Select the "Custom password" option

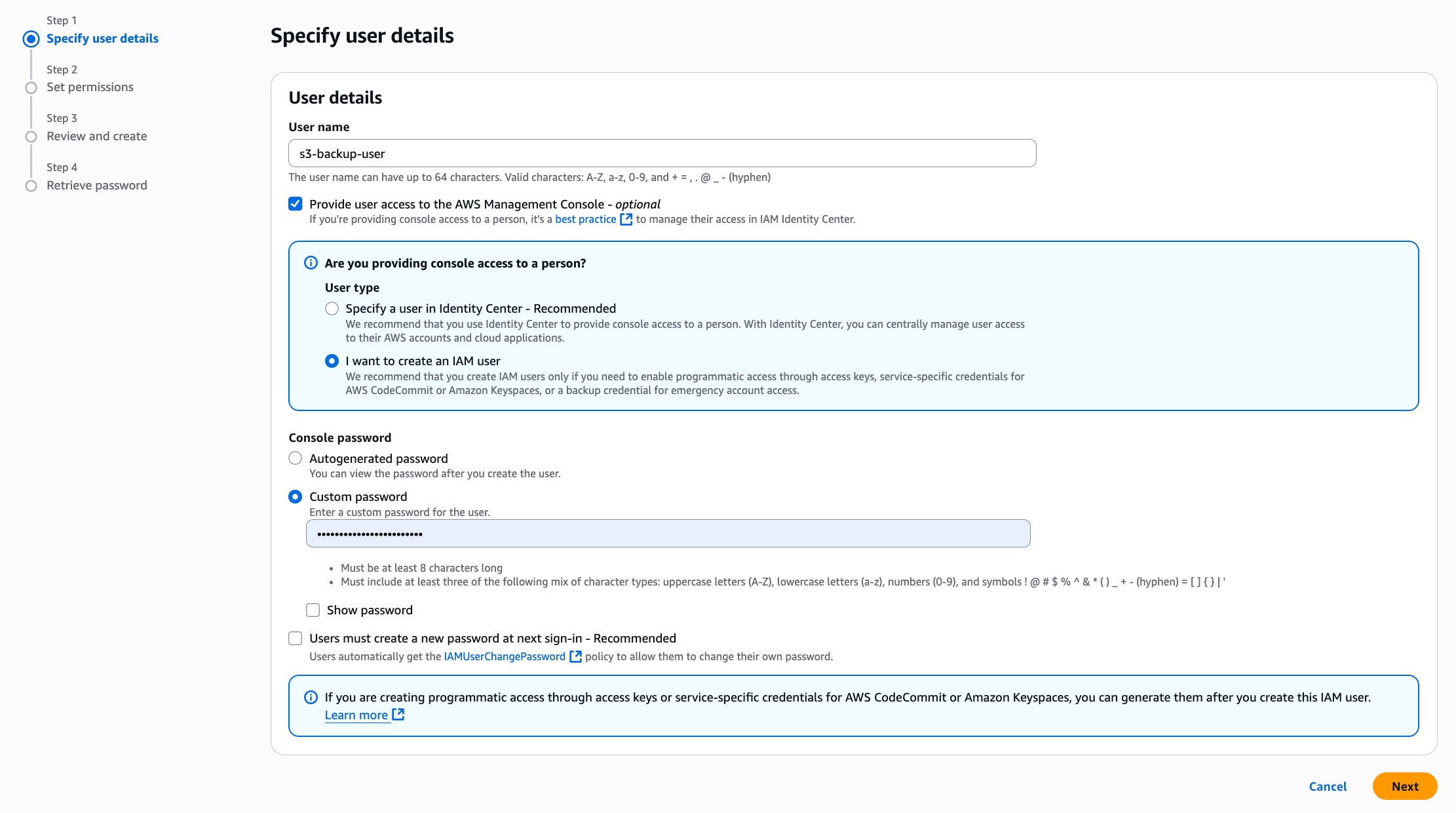[295, 496]
